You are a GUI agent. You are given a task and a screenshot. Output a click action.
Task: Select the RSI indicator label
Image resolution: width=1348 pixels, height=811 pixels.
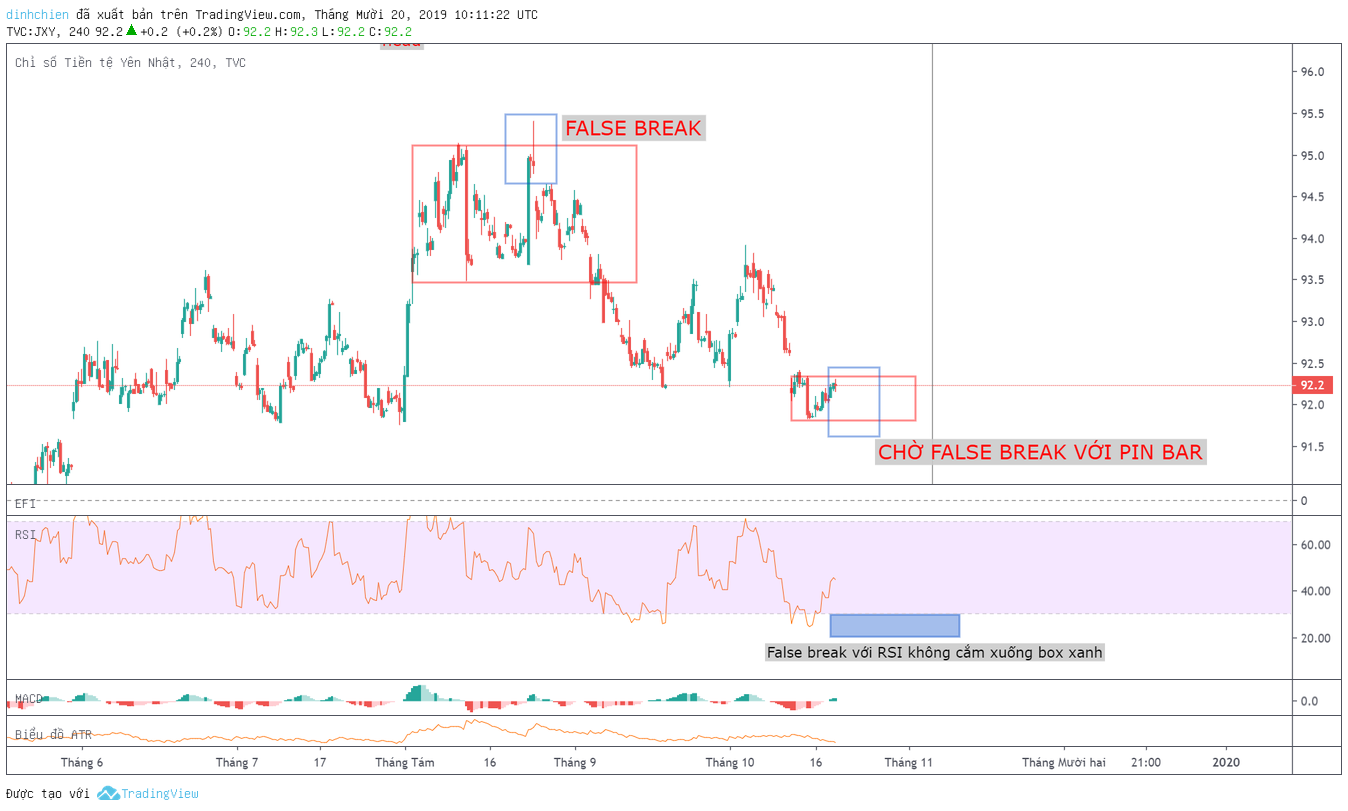[x=25, y=535]
